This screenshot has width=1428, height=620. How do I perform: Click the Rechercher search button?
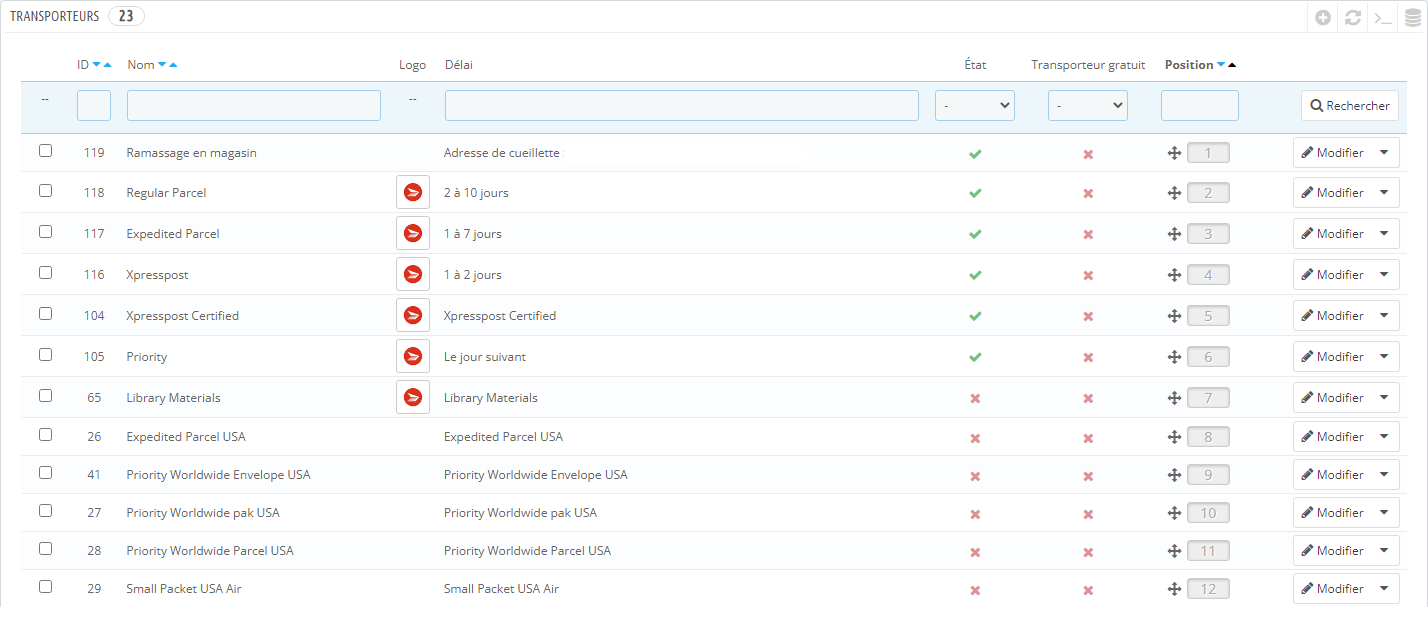point(1350,106)
